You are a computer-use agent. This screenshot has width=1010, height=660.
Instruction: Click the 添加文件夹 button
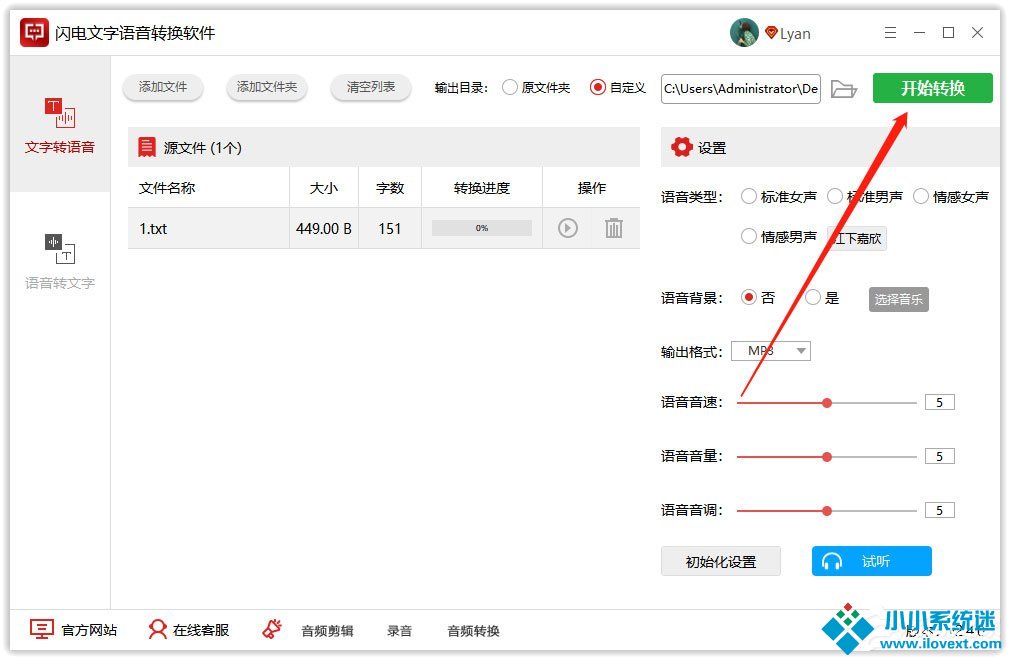(x=267, y=87)
